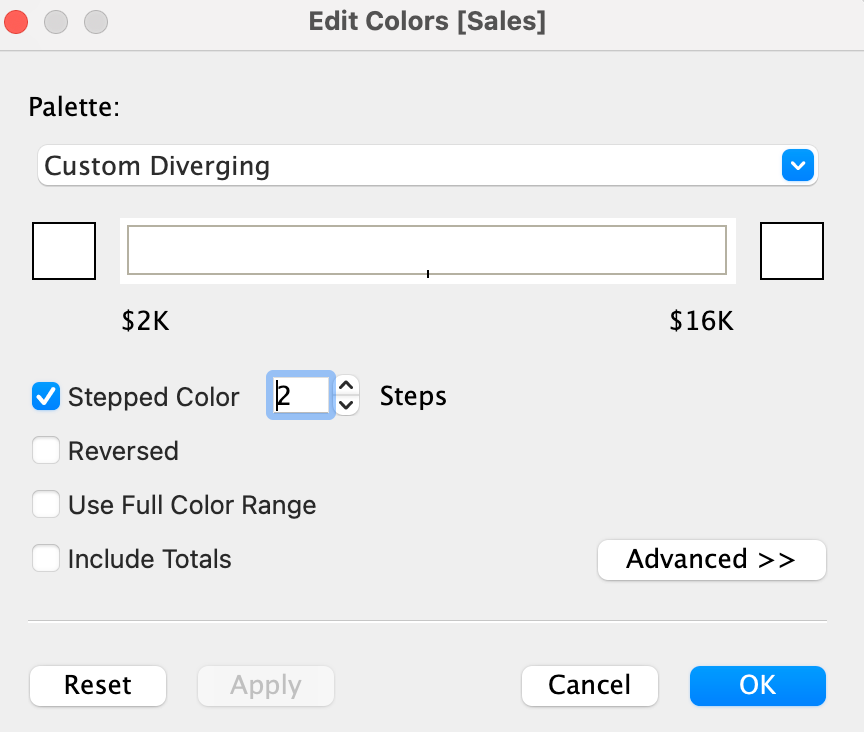Click the right end color swatch
Screen dimensions: 864x732
pyautogui.click(x=792, y=251)
